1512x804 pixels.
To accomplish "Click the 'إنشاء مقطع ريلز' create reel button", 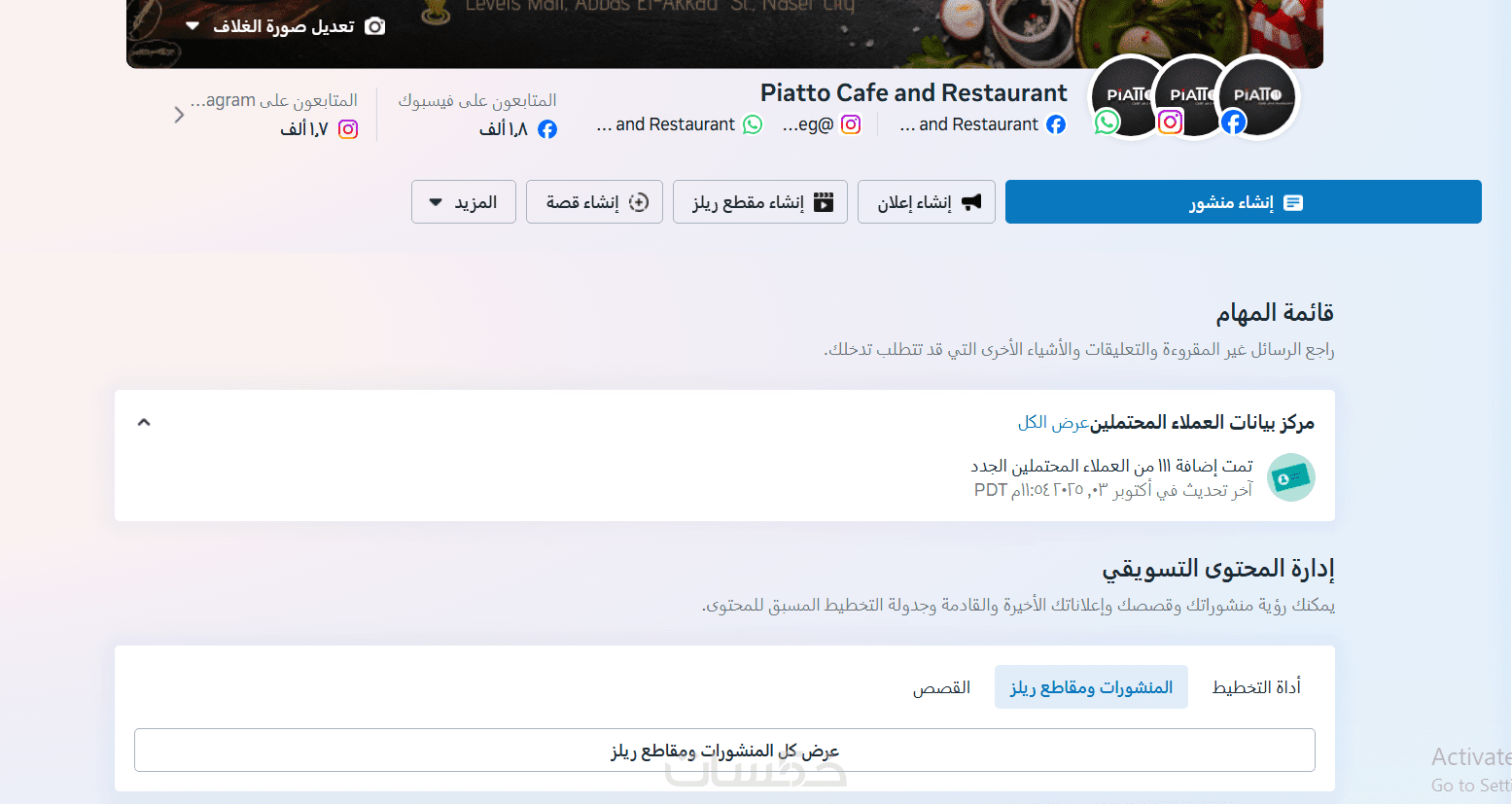I will point(760,202).
